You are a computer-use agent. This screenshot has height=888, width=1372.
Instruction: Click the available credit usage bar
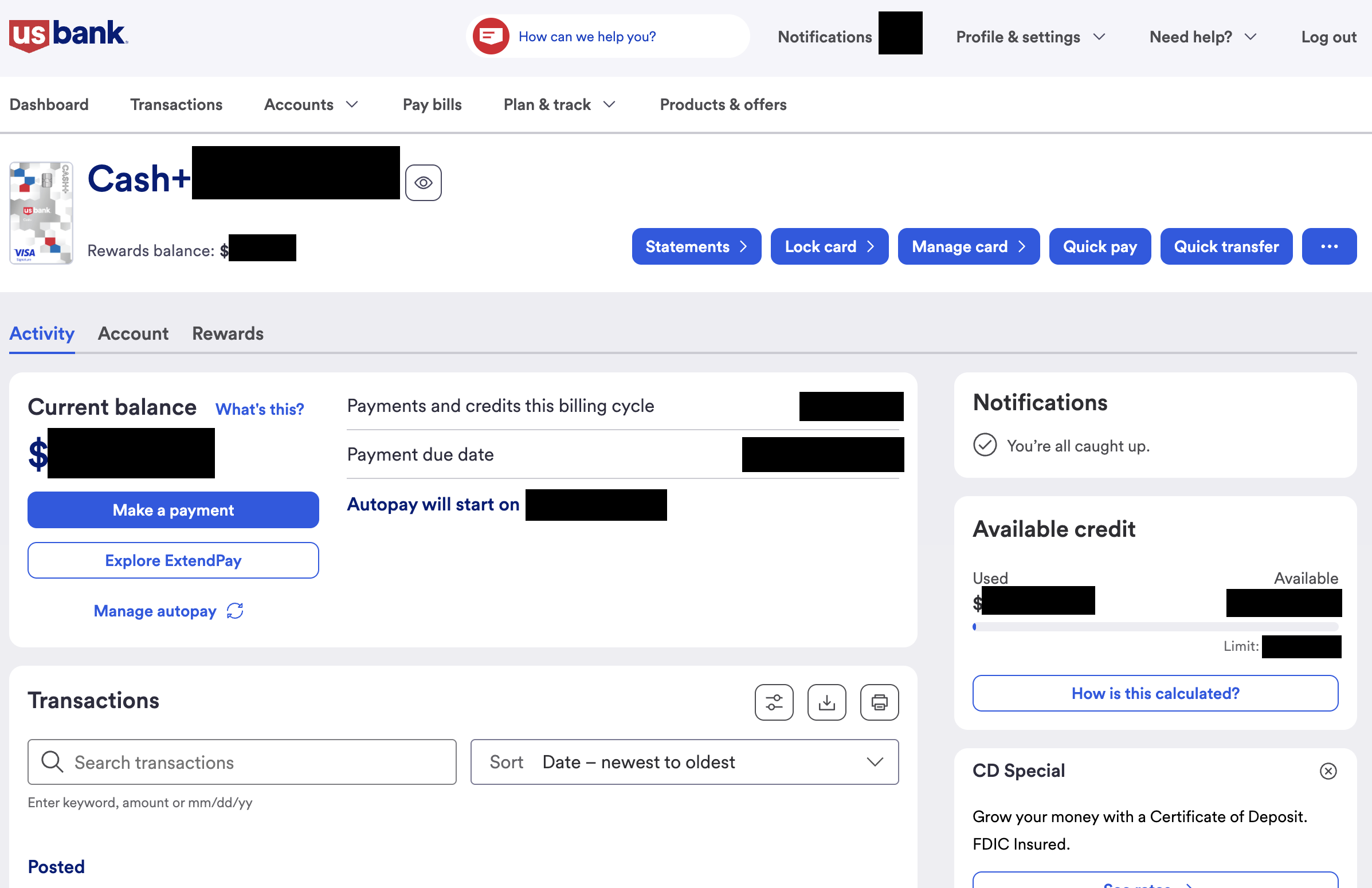1155,626
